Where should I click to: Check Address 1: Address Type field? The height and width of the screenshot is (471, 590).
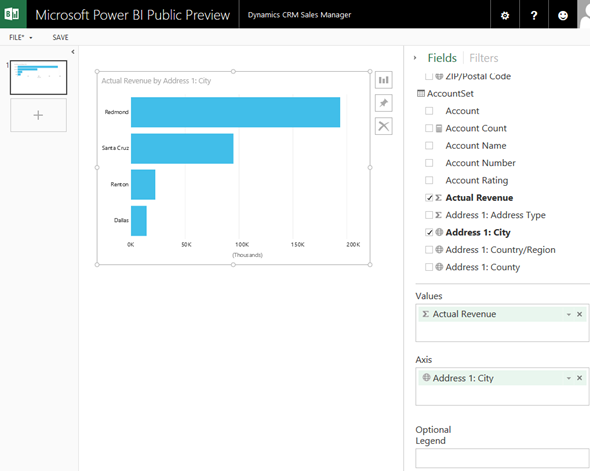429,215
